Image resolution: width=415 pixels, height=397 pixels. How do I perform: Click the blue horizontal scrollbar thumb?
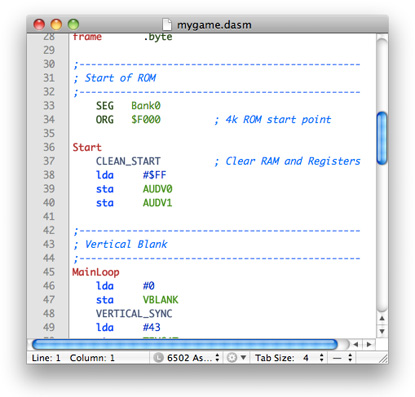(185, 344)
